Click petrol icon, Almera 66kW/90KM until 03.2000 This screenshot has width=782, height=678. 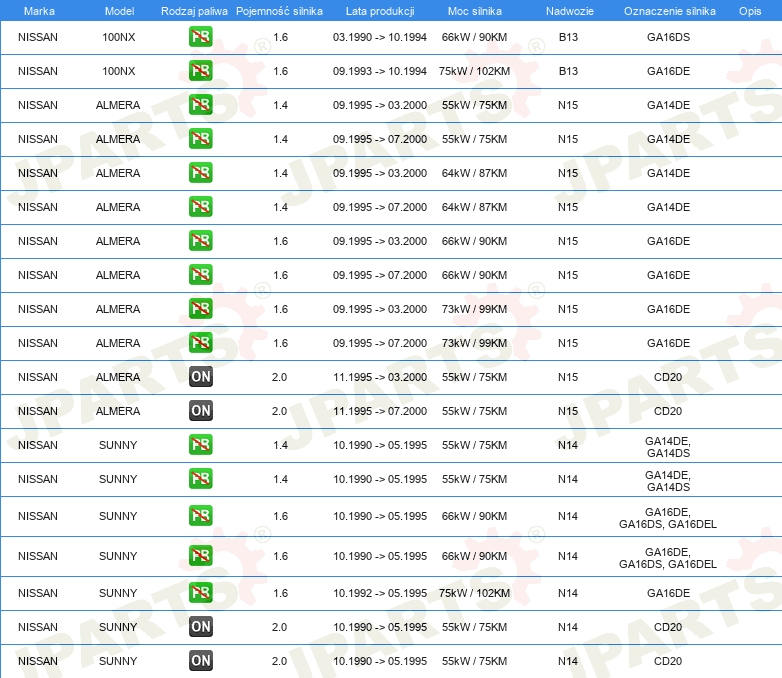[200, 240]
